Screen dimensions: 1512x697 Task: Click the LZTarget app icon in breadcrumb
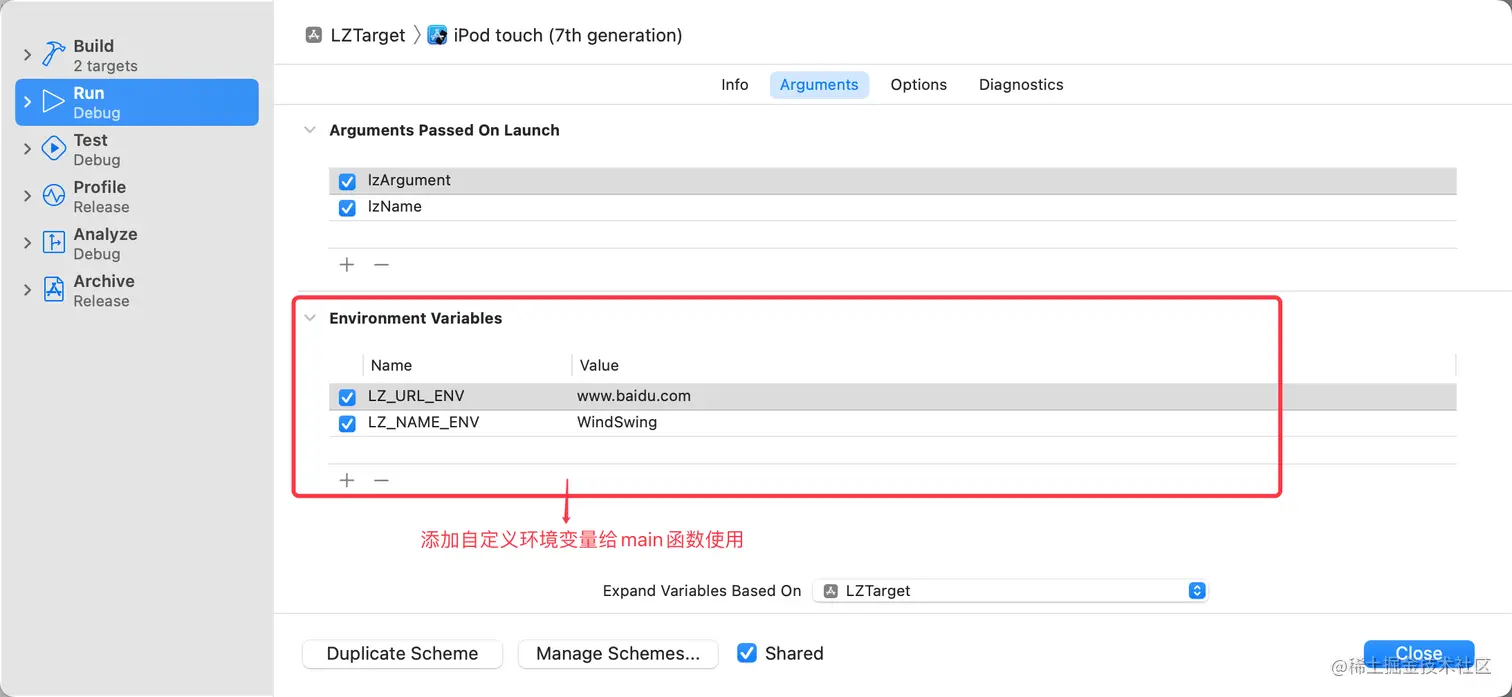coord(314,35)
